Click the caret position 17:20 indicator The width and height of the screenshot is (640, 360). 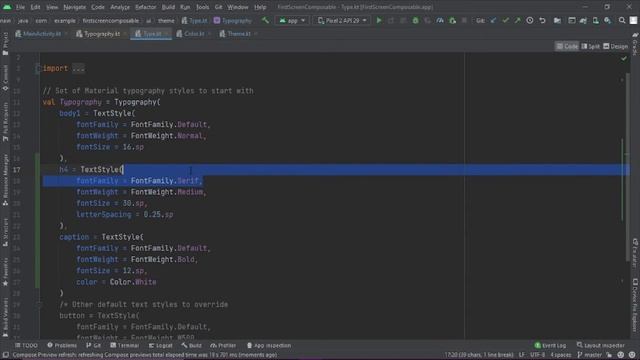480,355
